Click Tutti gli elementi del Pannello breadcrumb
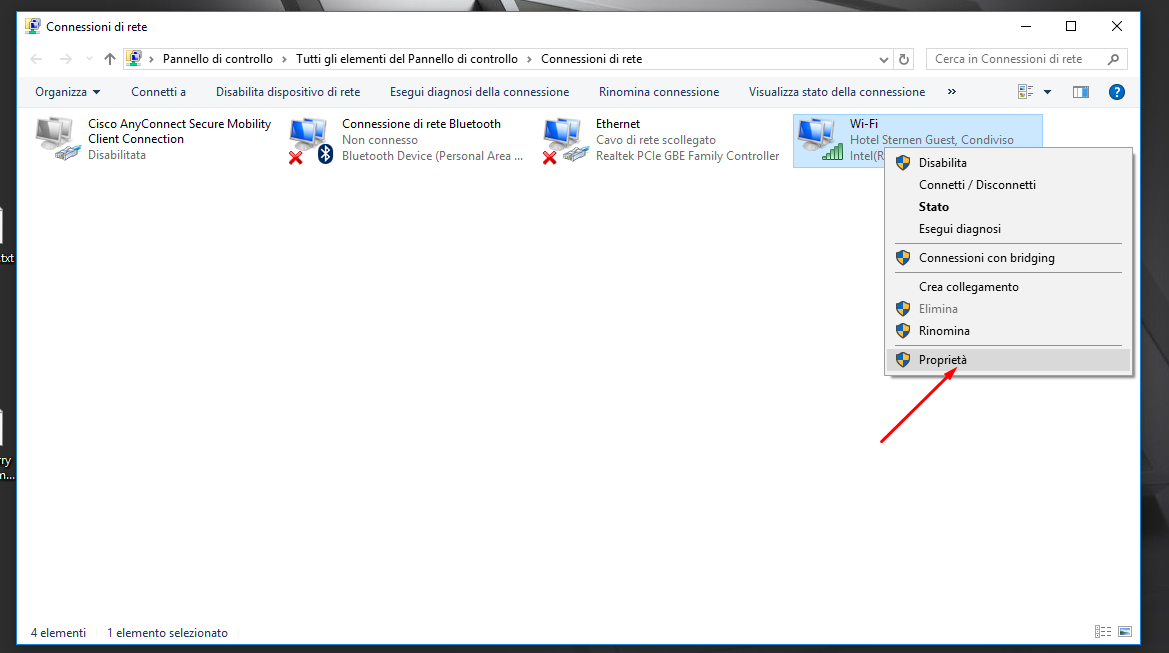 [x=406, y=59]
